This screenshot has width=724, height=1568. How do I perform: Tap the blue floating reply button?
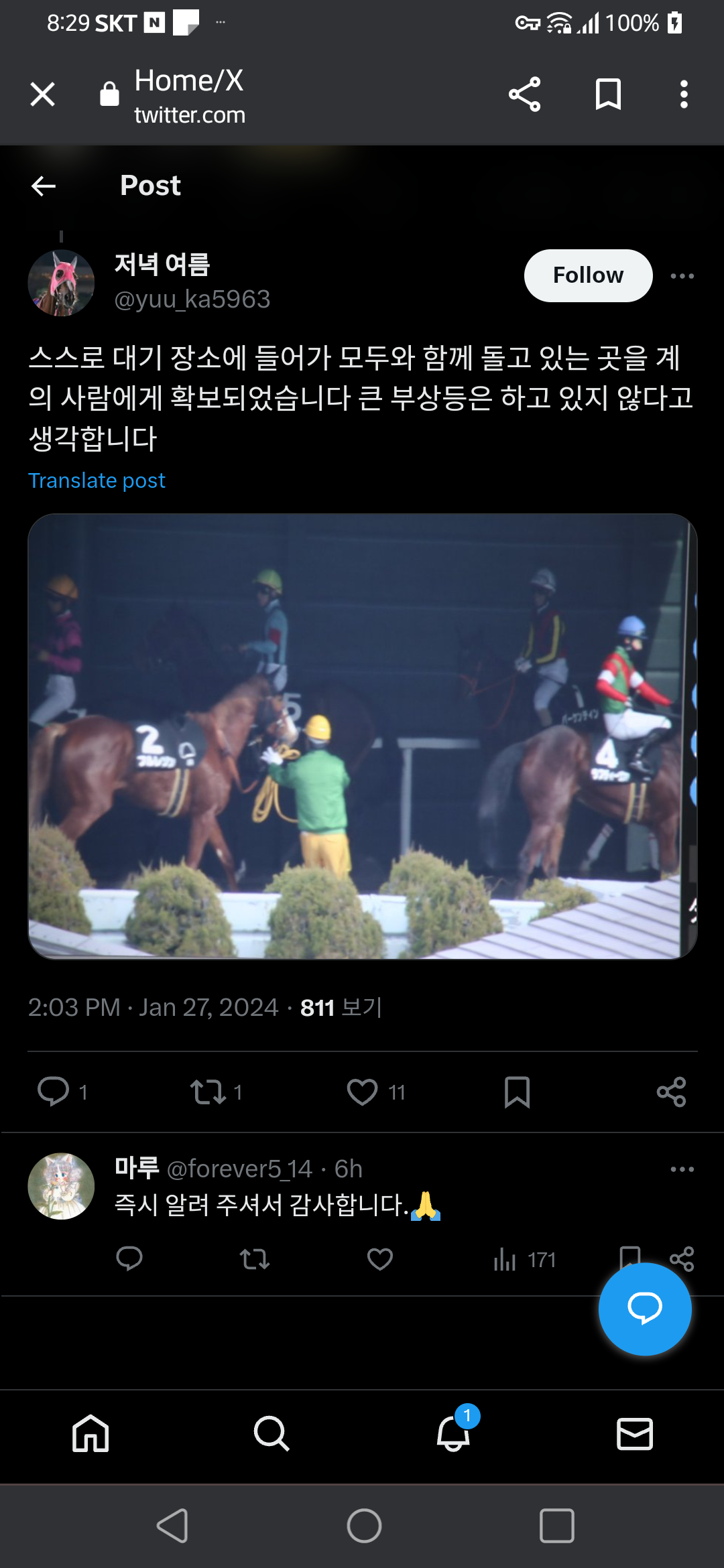coord(645,1309)
